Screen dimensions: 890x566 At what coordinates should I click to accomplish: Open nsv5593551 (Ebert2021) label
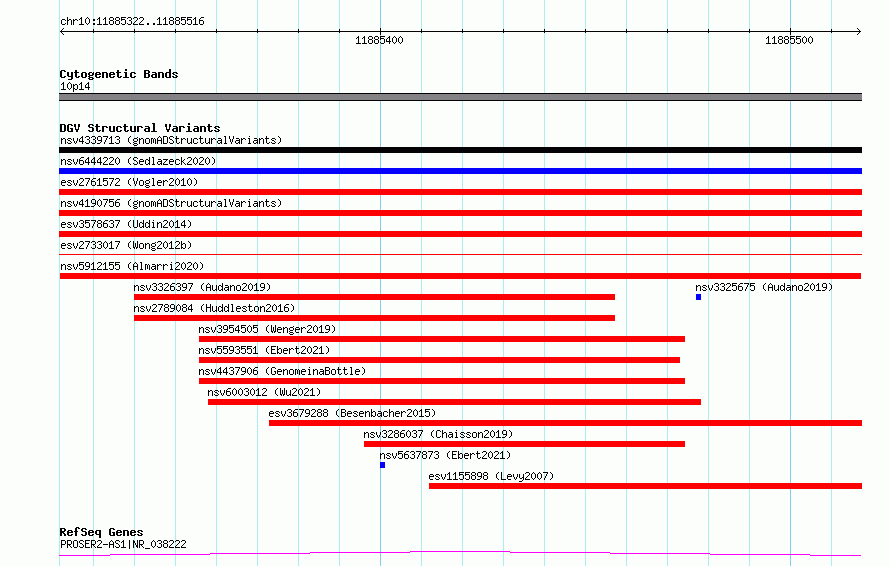264,350
